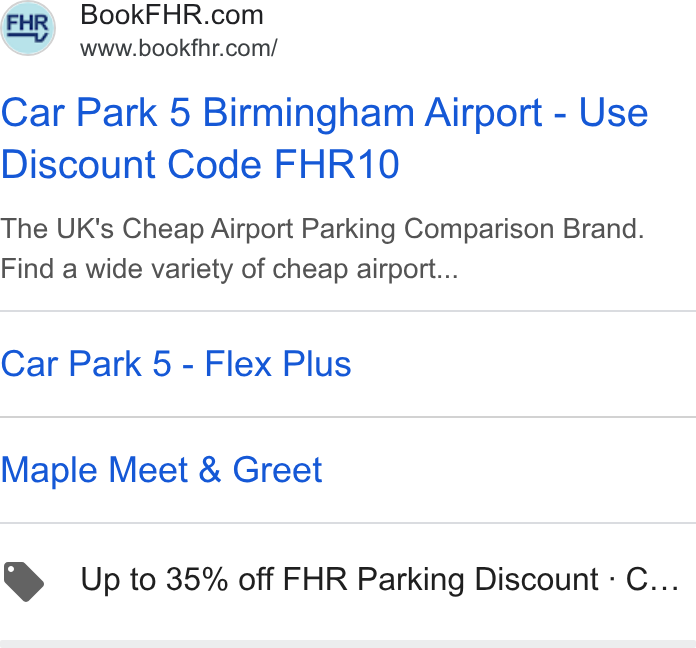Click the word Greet in the Maple sitelink
The width and height of the screenshot is (696, 648).
(x=277, y=470)
